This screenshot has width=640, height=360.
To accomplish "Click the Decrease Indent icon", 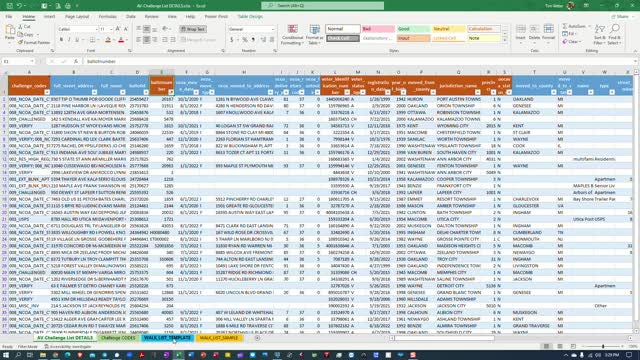I will tap(165, 40).
